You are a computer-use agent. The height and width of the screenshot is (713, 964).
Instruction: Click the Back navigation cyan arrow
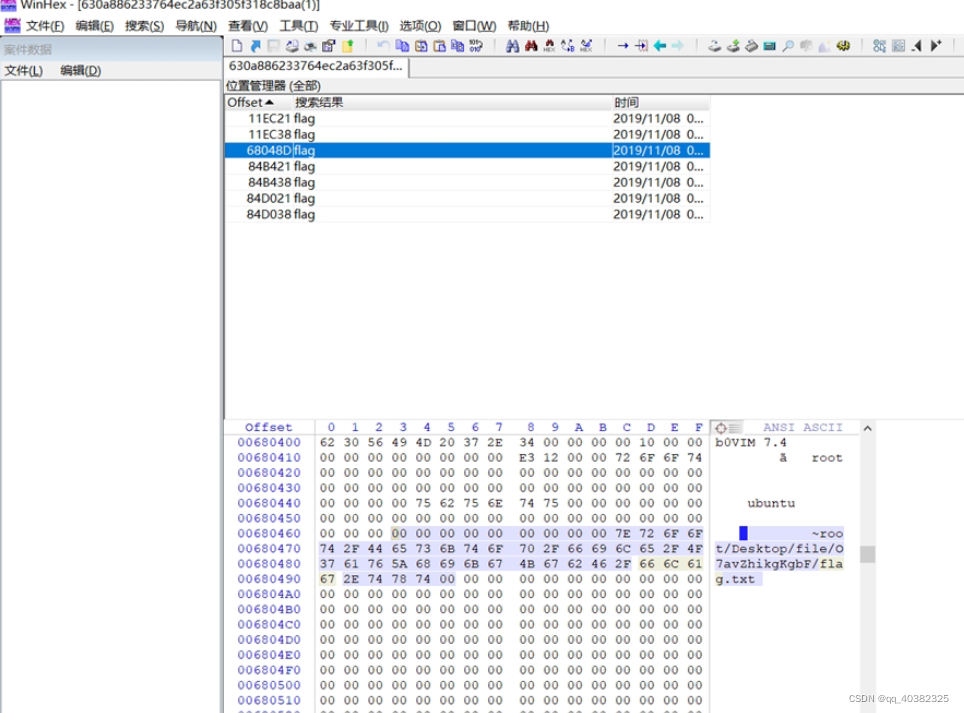tap(660, 45)
